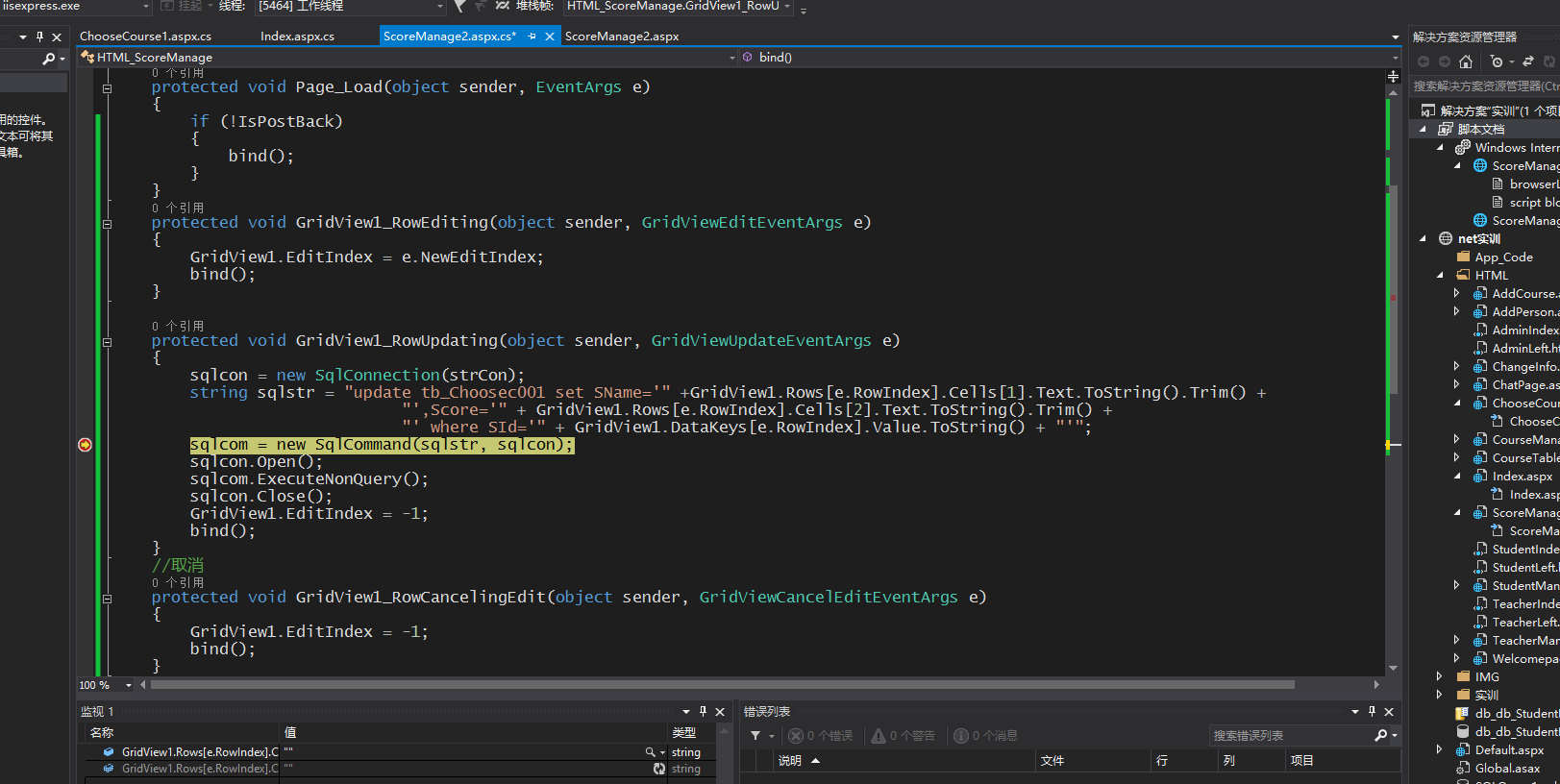1560x784 pixels.
Task: Collapse the Page_Load method outline
Action: coord(107,88)
